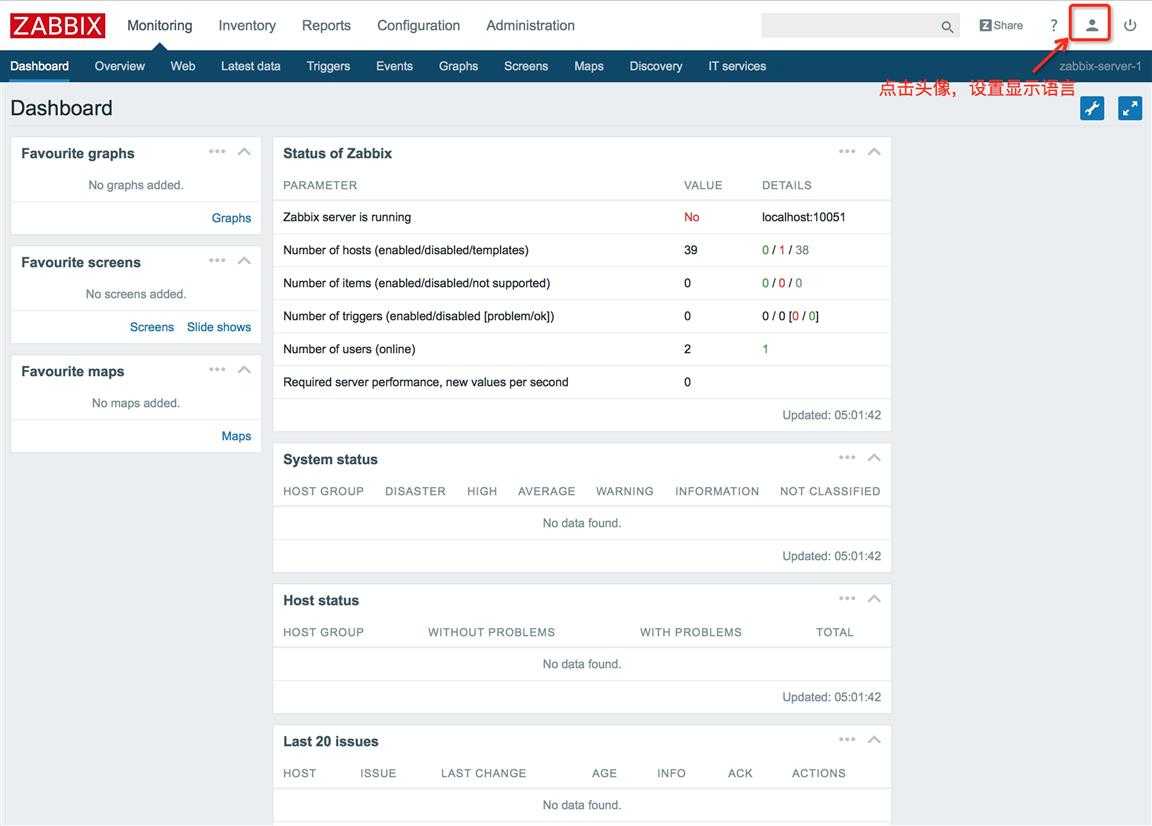Open Favourite maps widget options menu

(x=217, y=369)
